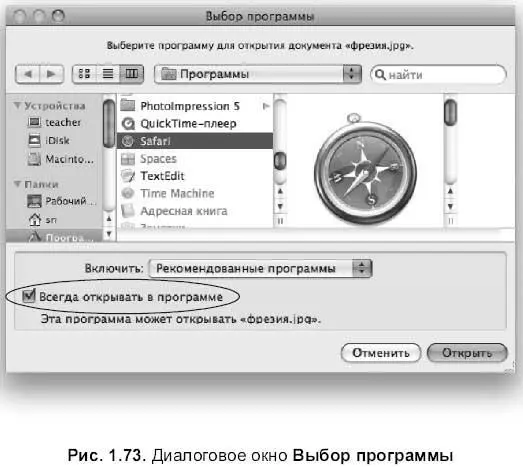Select TextEdit in the programs list

(x=194, y=176)
